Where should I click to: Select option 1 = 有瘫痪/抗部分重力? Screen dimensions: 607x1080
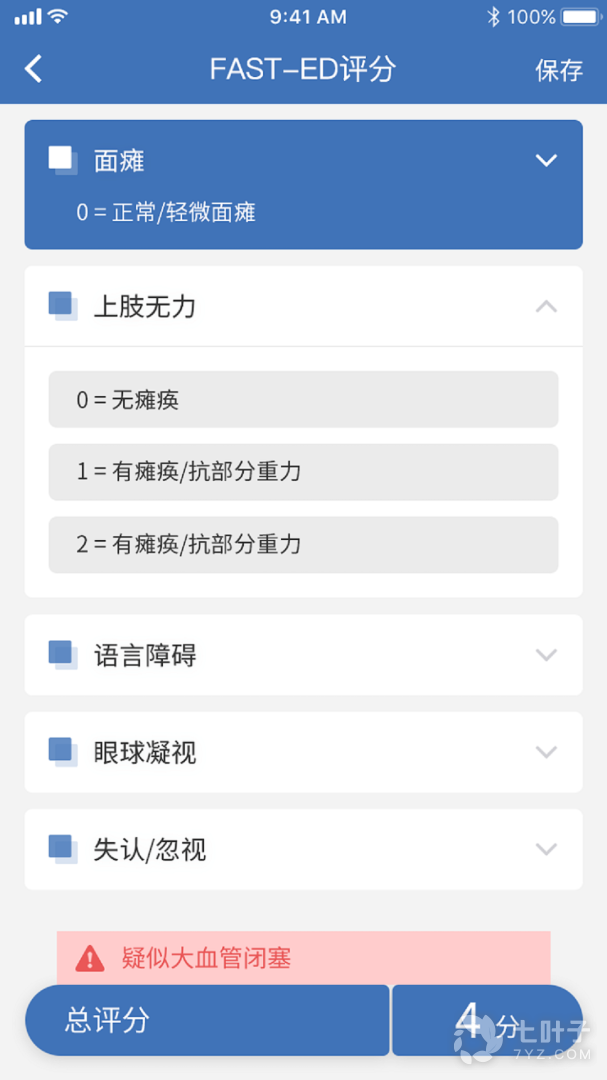(303, 472)
